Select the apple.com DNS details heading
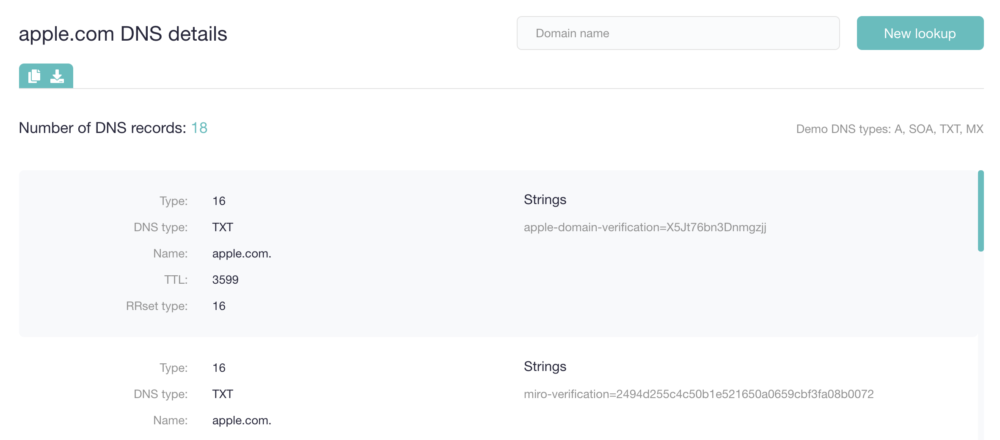 point(123,34)
